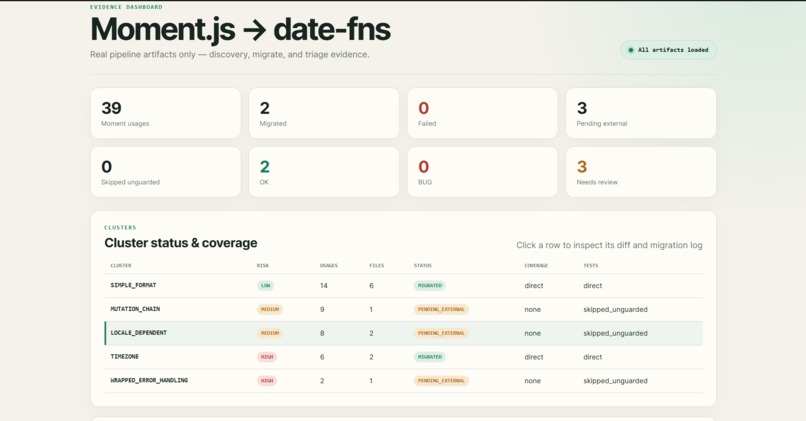Image resolution: width=806 pixels, height=421 pixels.
Task: Select the LOCALE_DEPENDENT cluster row
Action: 404,333
